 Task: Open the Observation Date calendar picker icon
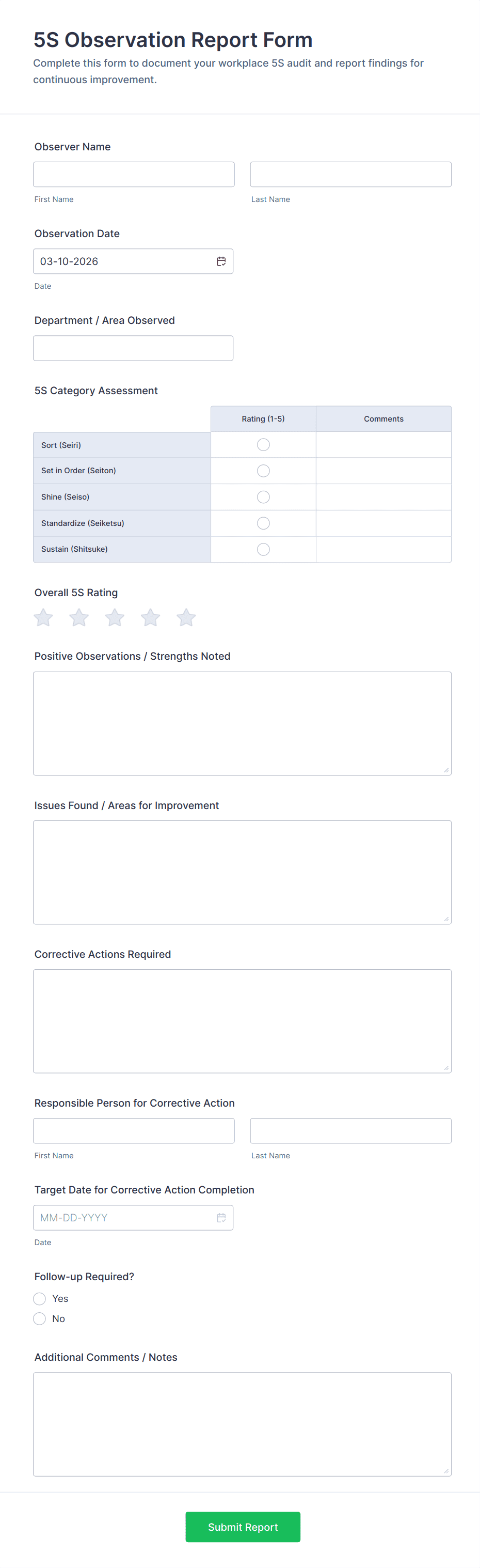(221, 261)
